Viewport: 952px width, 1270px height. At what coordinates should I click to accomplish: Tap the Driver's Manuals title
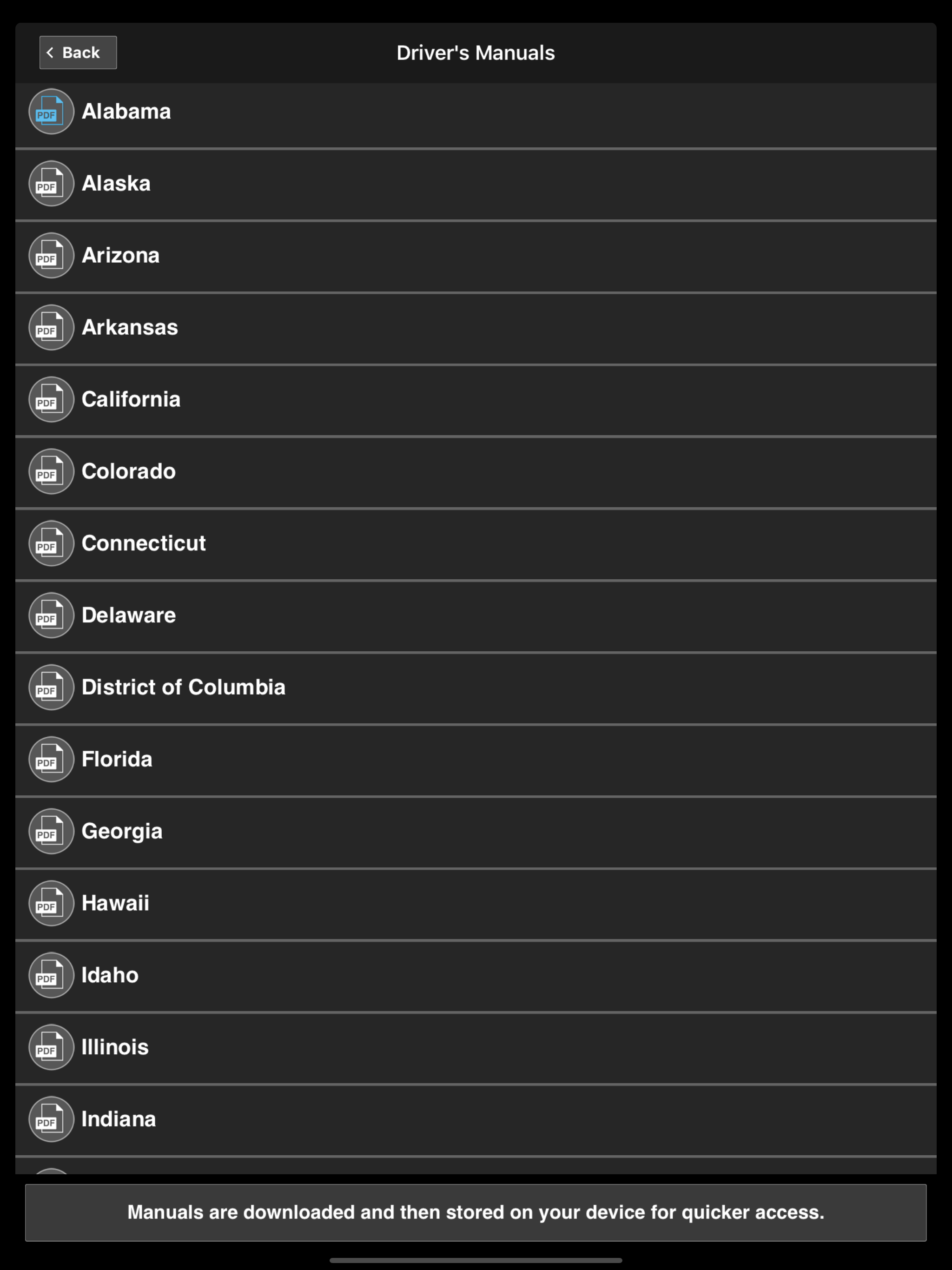[x=476, y=52]
